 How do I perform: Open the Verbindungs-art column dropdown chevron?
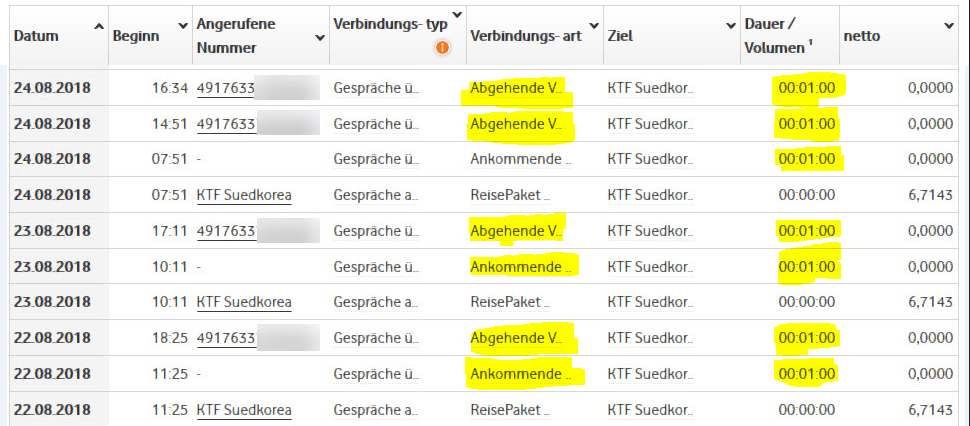[594, 25]
